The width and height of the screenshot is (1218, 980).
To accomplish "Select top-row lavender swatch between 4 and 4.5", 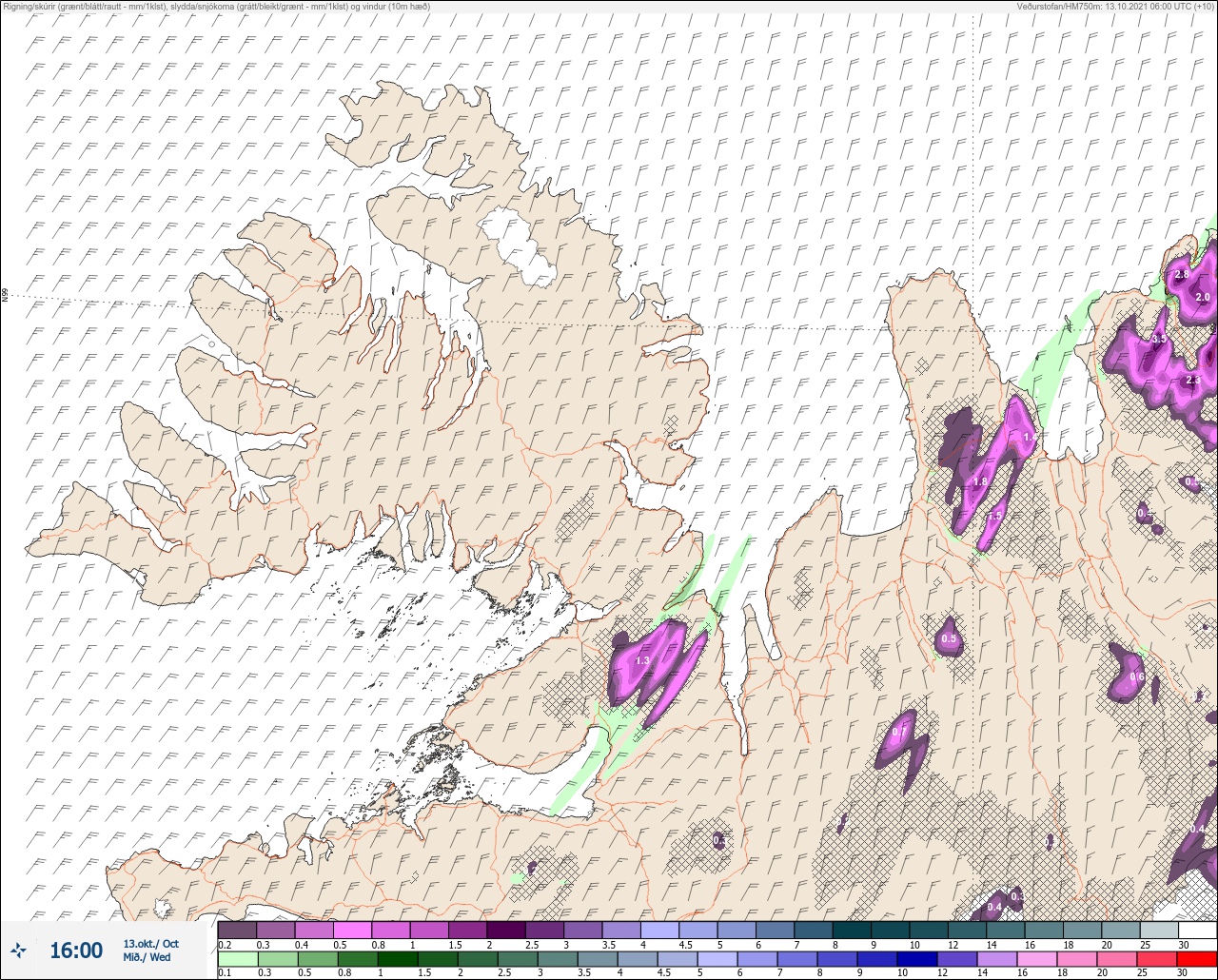I will click(x=659, y=930).
